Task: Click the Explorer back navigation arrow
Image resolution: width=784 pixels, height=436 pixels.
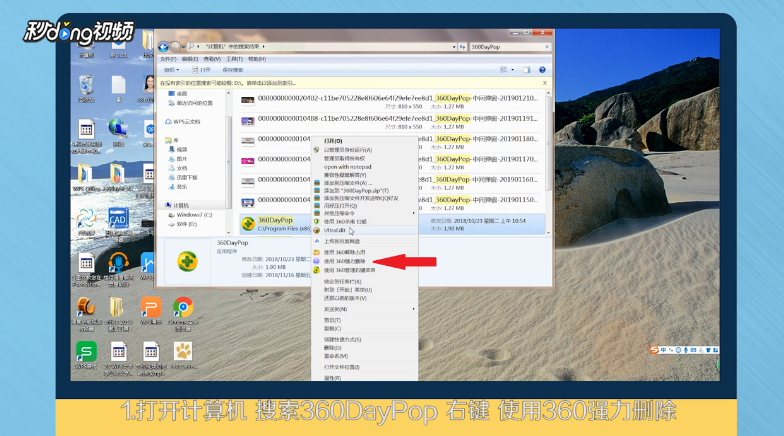Action: pyautogui.click(x=163, y=47)
